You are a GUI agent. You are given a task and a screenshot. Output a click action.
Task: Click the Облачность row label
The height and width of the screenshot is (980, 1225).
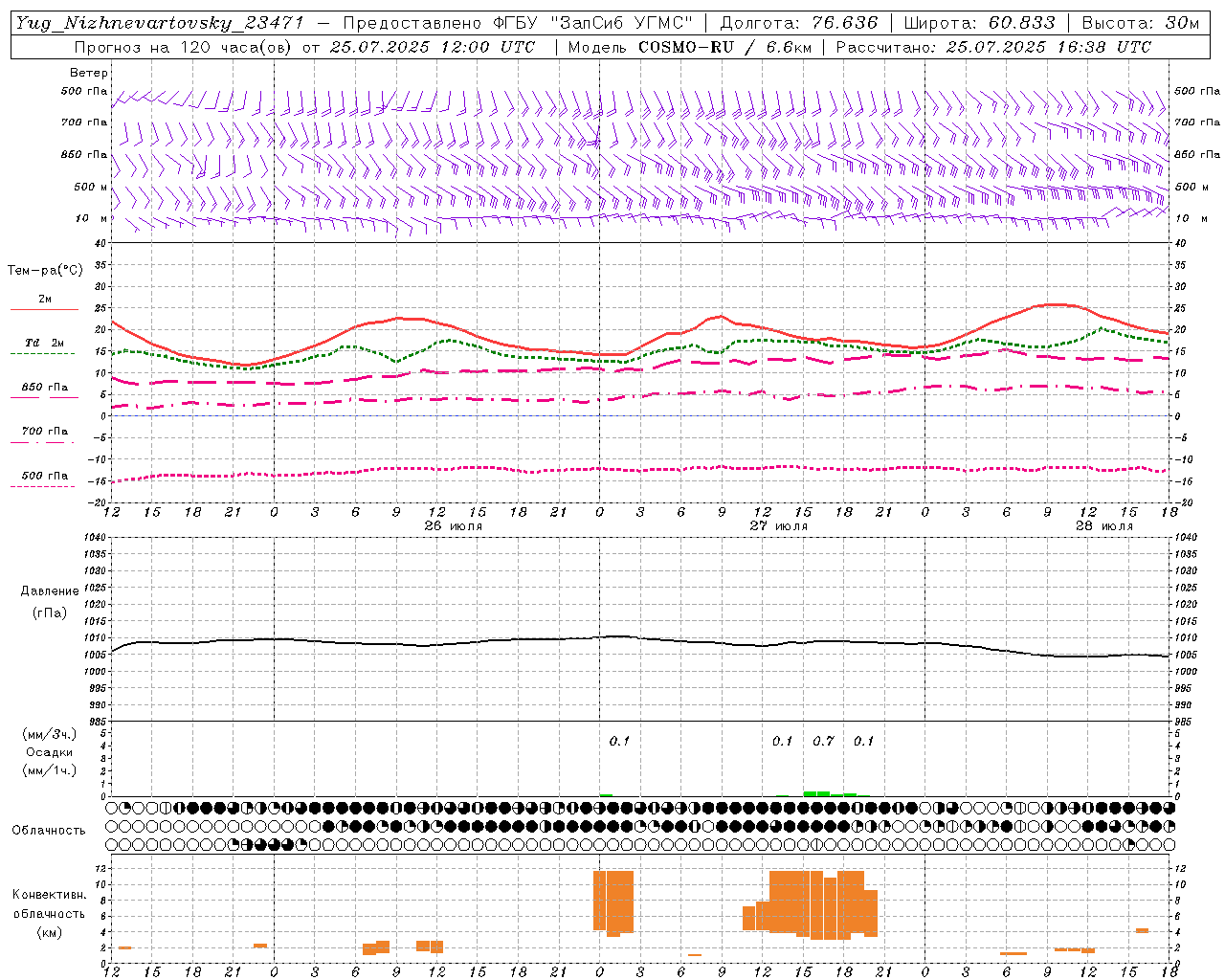click(49, 830)
